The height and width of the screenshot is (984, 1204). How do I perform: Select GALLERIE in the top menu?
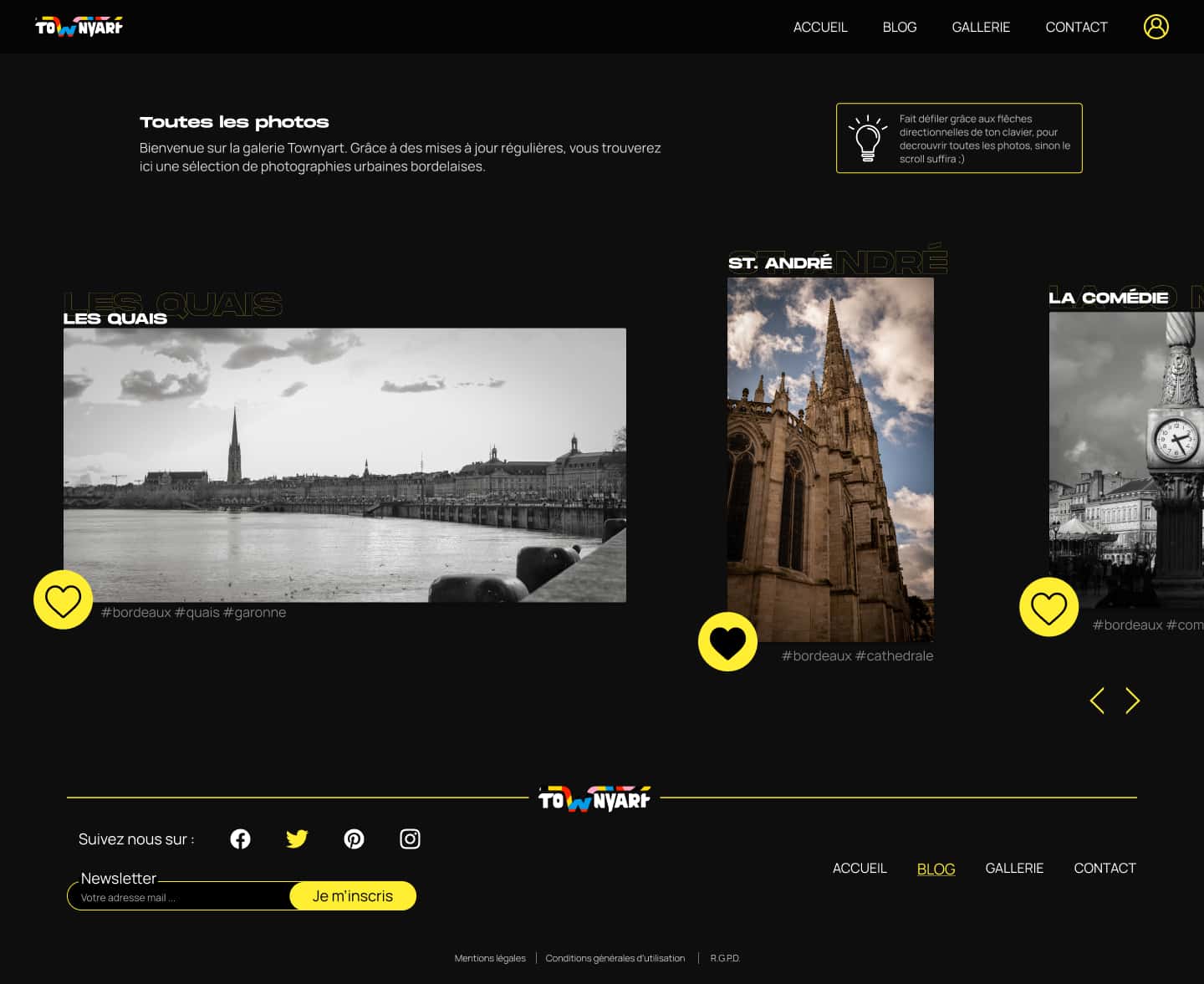pos(981,27)
